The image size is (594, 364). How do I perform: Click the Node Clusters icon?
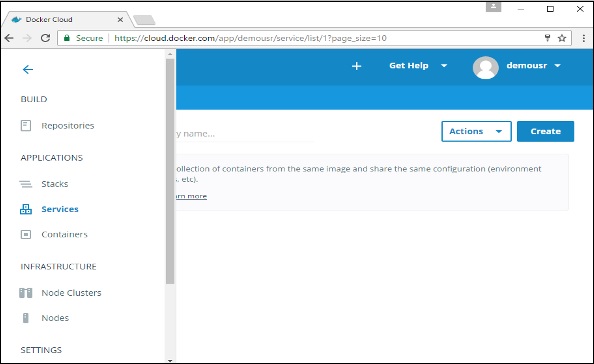25,293
